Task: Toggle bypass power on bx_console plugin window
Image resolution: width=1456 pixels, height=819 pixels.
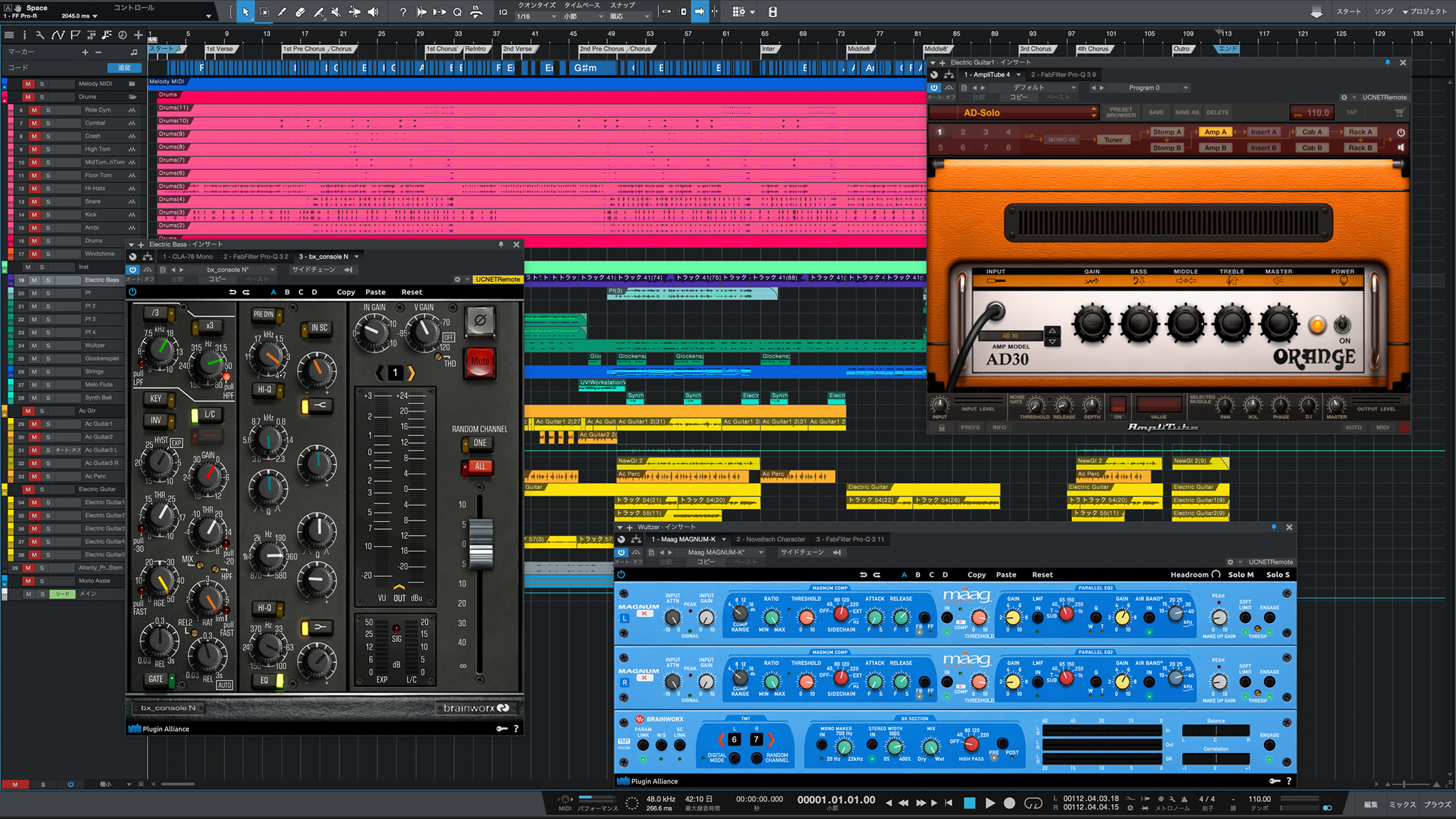Action: [133, 269]
